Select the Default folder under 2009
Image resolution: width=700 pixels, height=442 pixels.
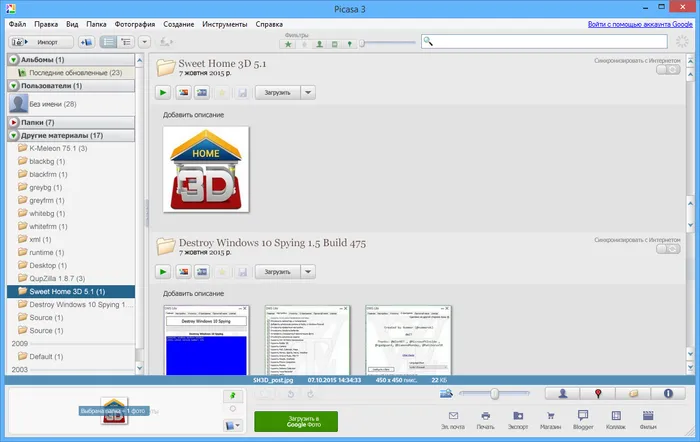[x=71, y=356]
